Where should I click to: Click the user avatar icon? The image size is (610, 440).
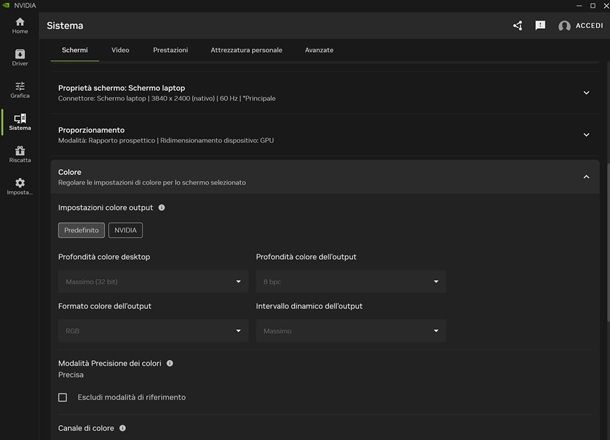click(564, 26)
